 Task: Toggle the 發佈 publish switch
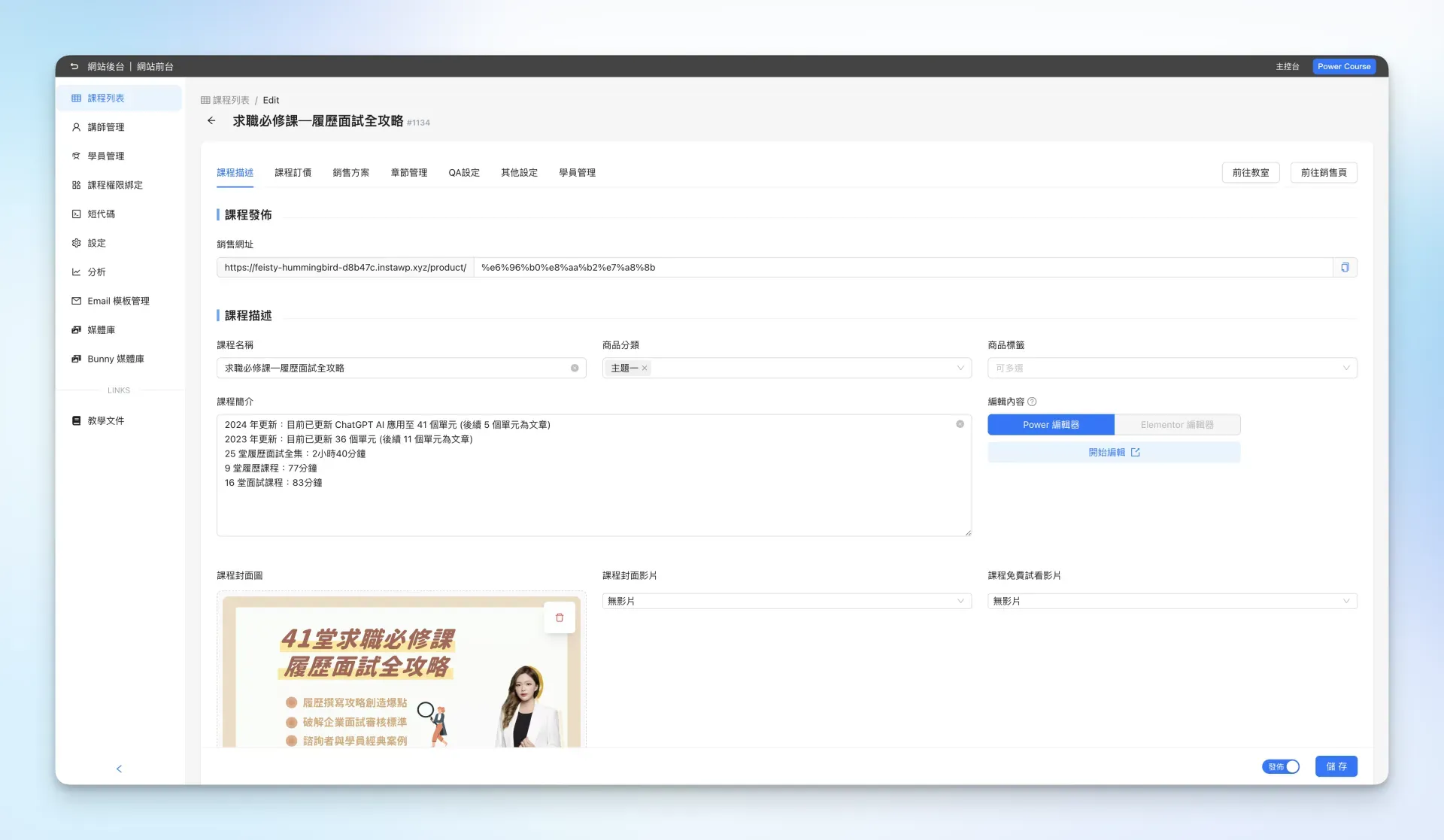tap(1281, 767)
